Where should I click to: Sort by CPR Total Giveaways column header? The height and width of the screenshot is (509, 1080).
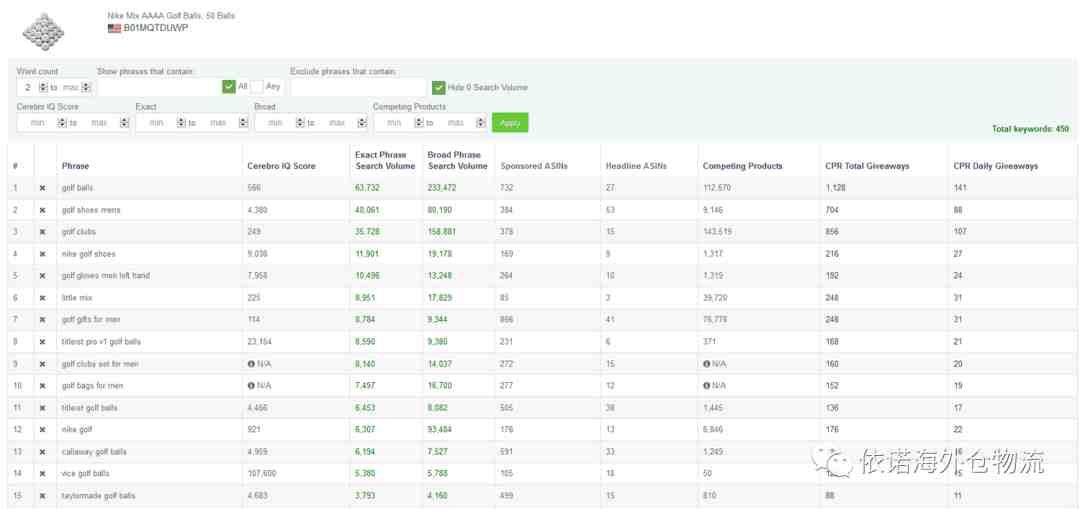(x=867, y=166)
